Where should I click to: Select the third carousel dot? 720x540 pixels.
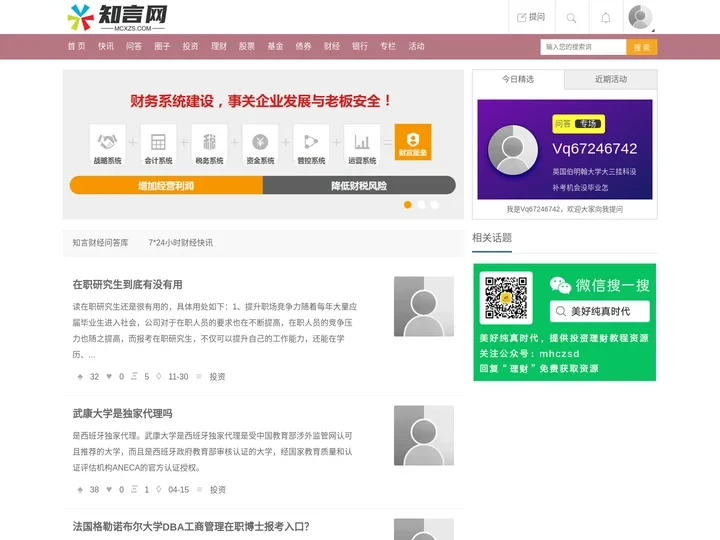pyautogui.click(x=434, y=205)
